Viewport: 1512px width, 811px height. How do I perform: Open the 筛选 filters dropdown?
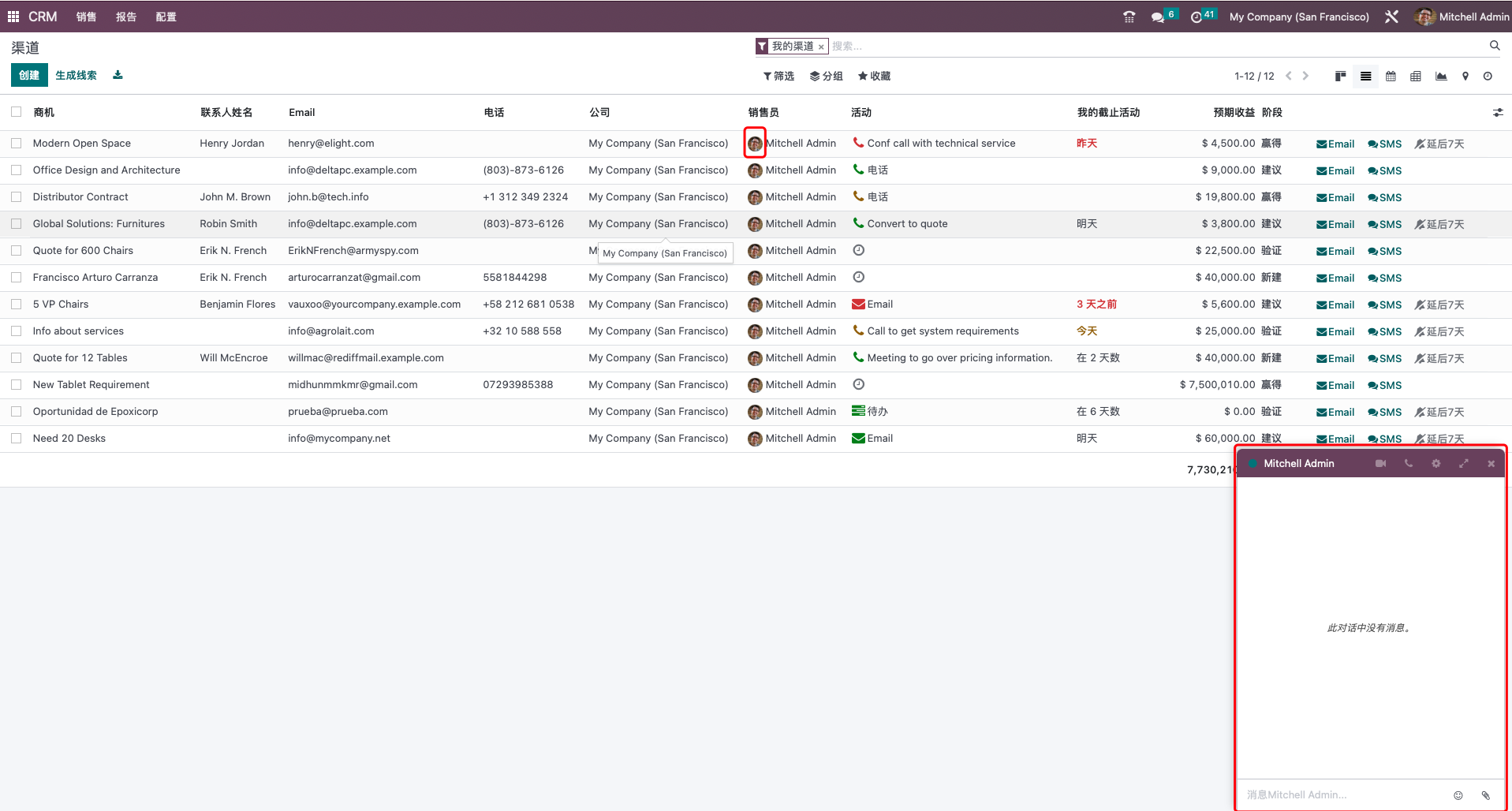point(778,76)
